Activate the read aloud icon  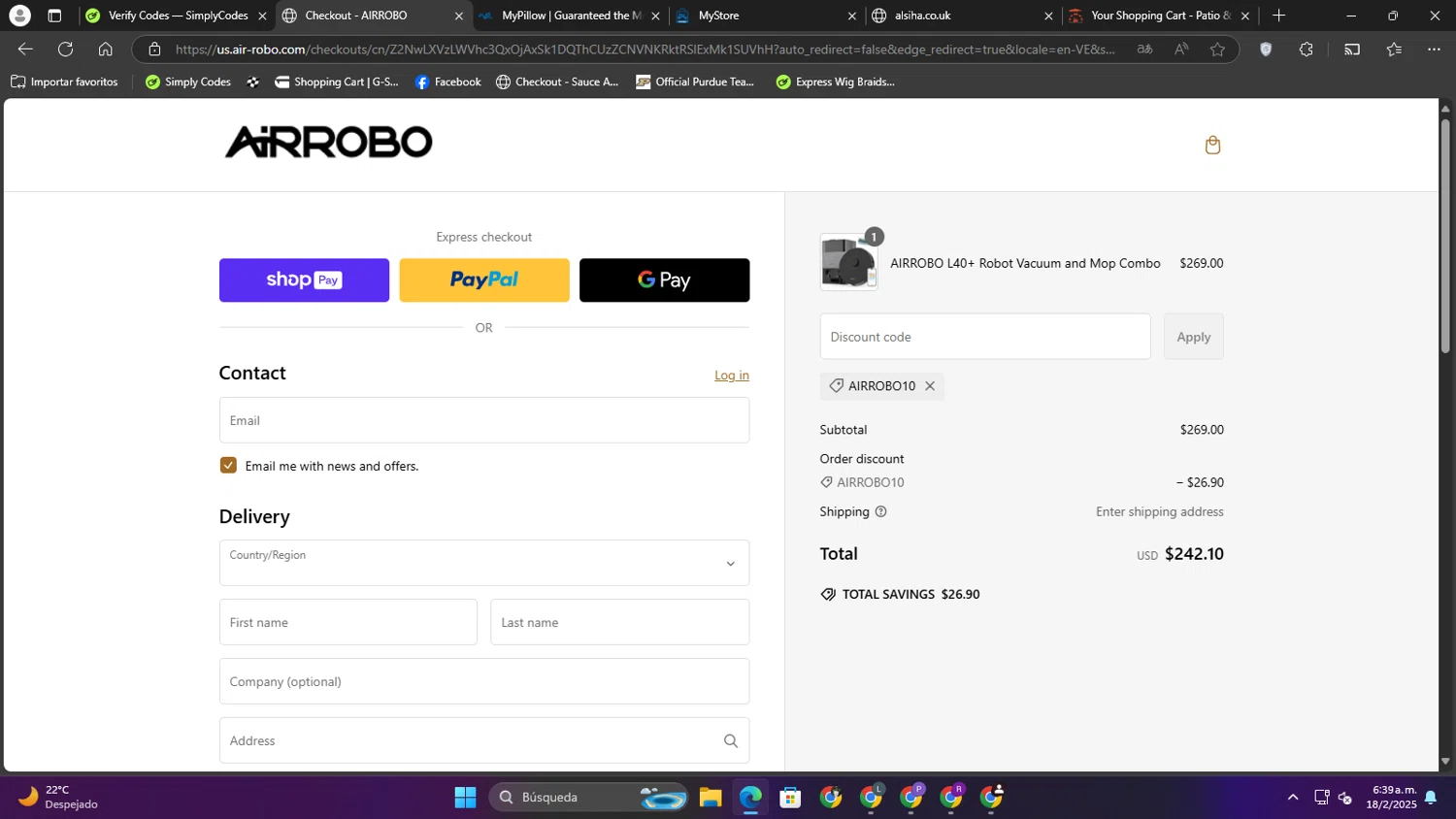[1181, 49]
